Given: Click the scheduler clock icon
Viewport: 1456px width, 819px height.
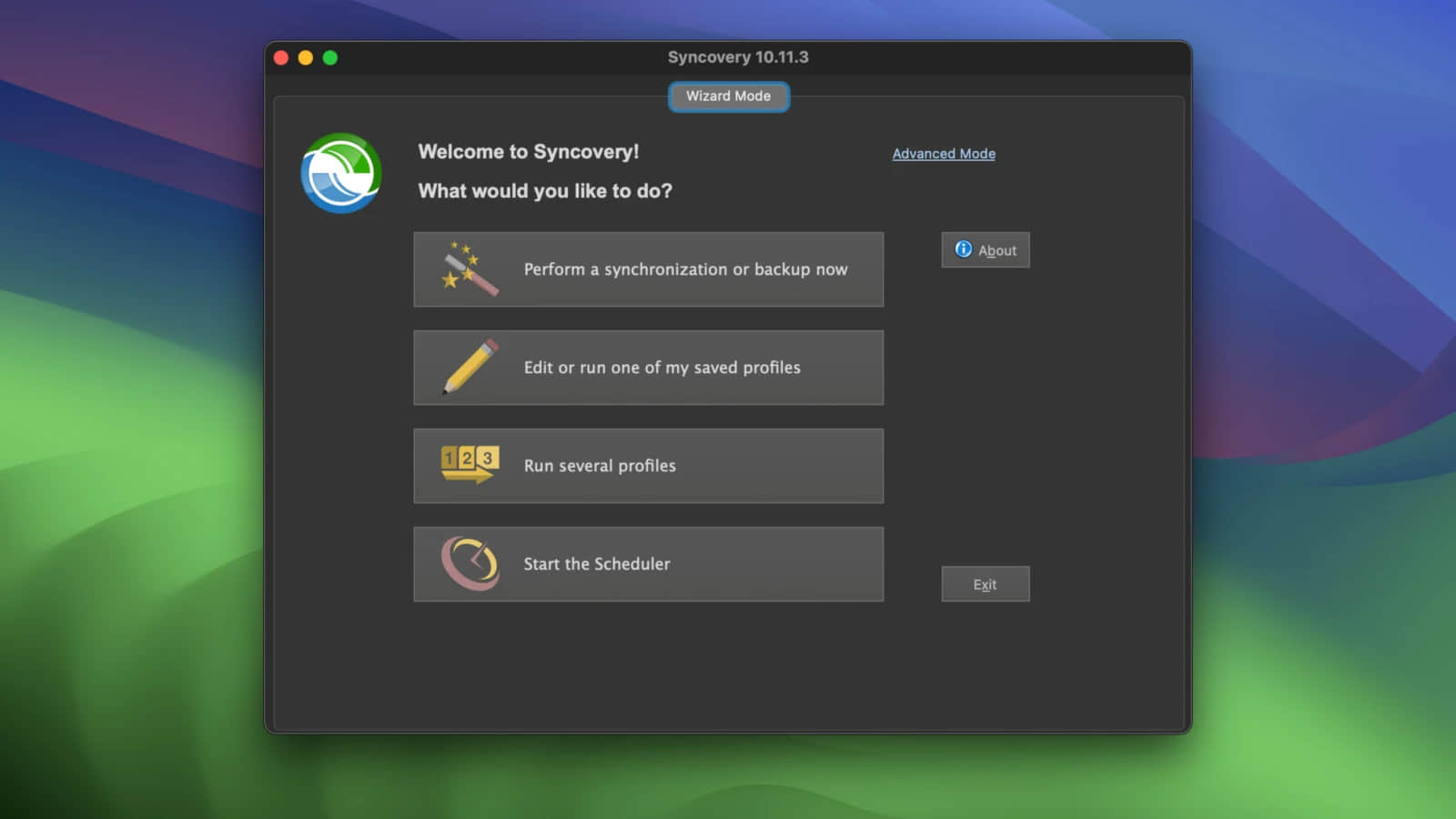Looking at the screenshot, I should pos(470,562).
